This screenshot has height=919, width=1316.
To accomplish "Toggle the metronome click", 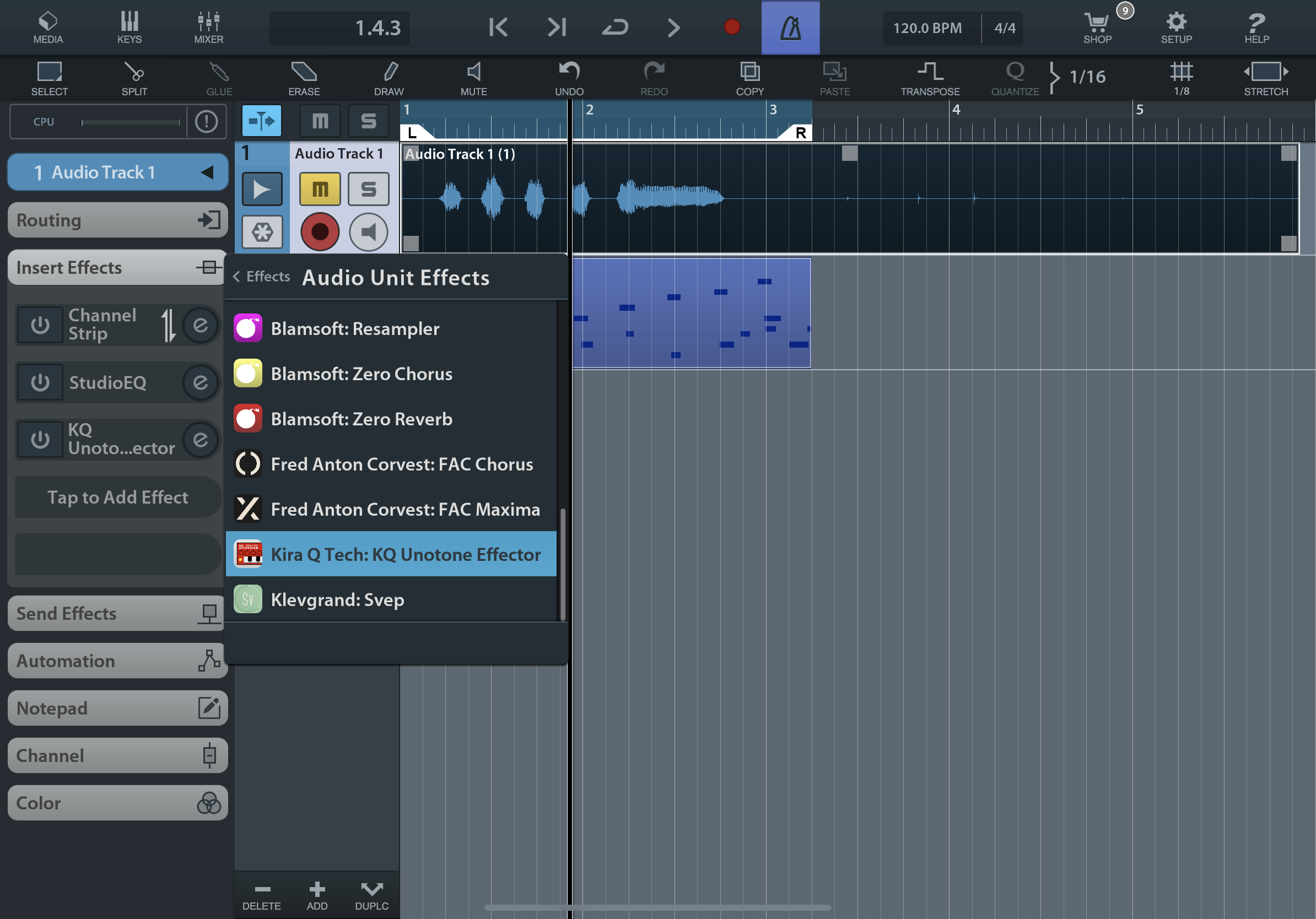I will [790, 27].
